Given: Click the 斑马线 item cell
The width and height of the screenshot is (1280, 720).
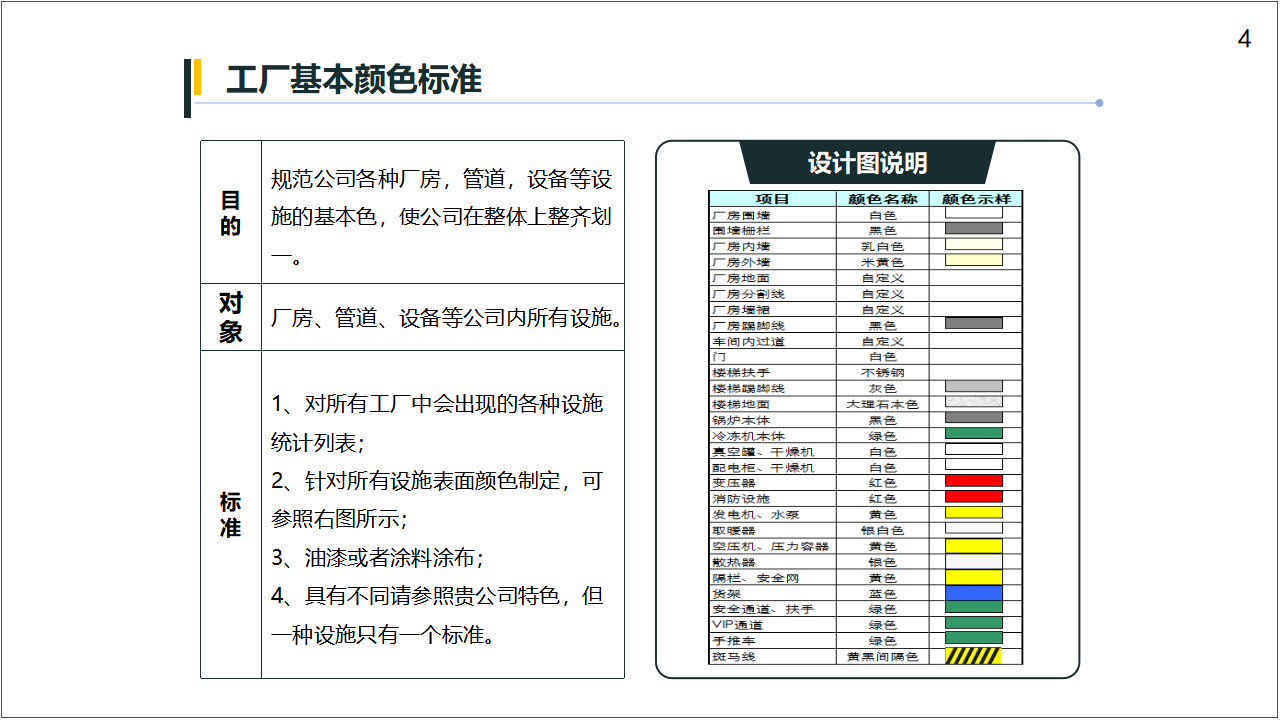Looking at the screenshot, I should (x=772, y=657).
